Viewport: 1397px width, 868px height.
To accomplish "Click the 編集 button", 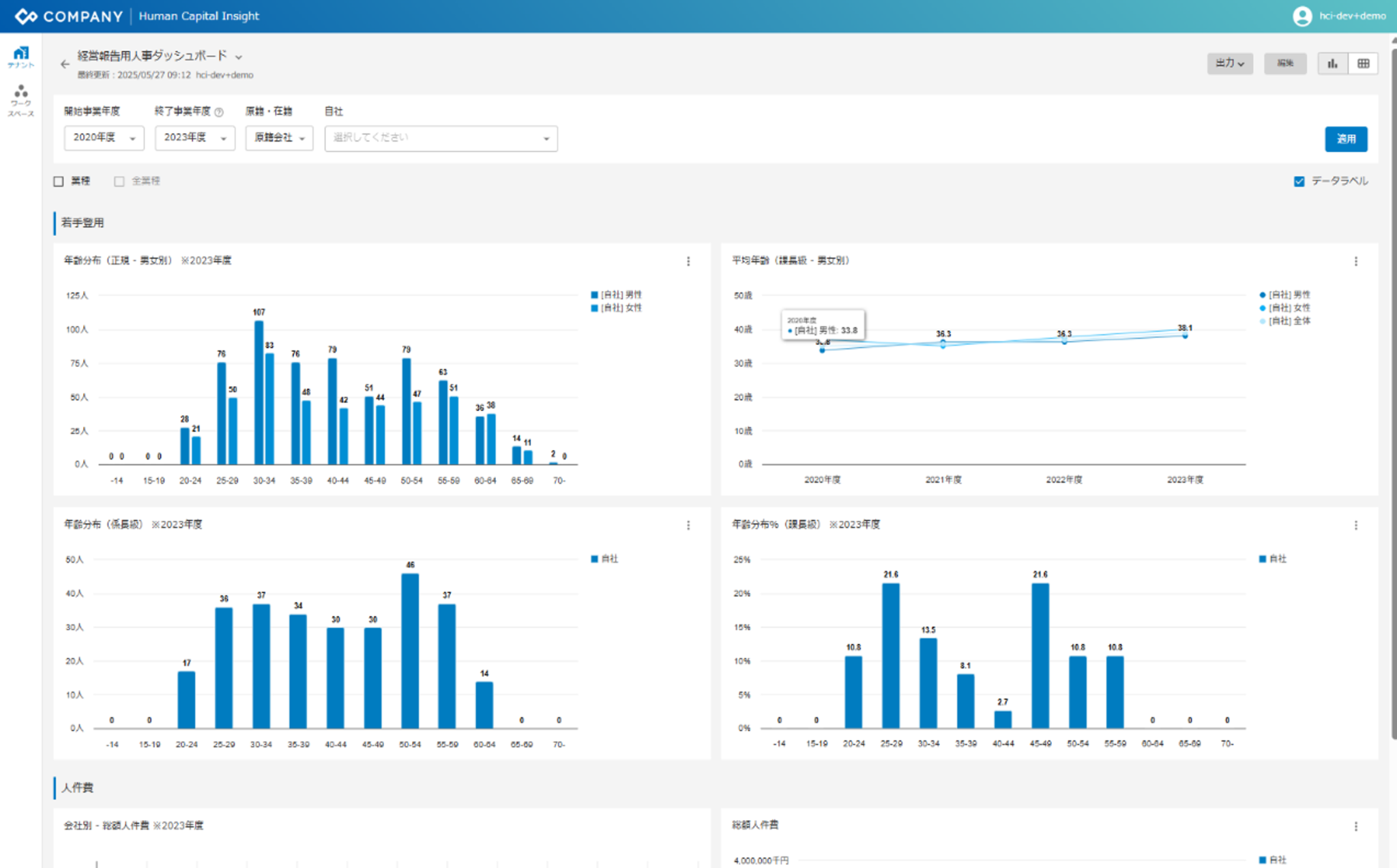I will pyautogui.click(x=1284, y=63).
